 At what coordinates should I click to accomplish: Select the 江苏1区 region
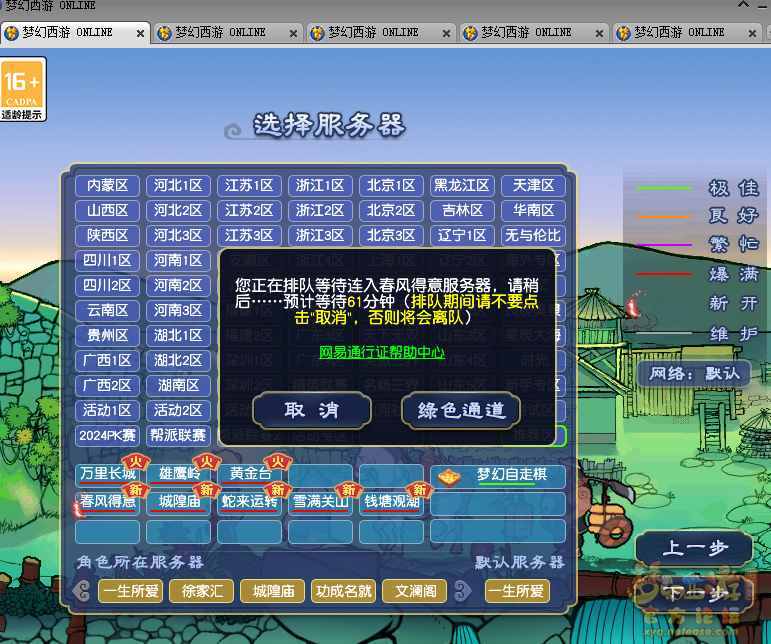click(249, 185)
